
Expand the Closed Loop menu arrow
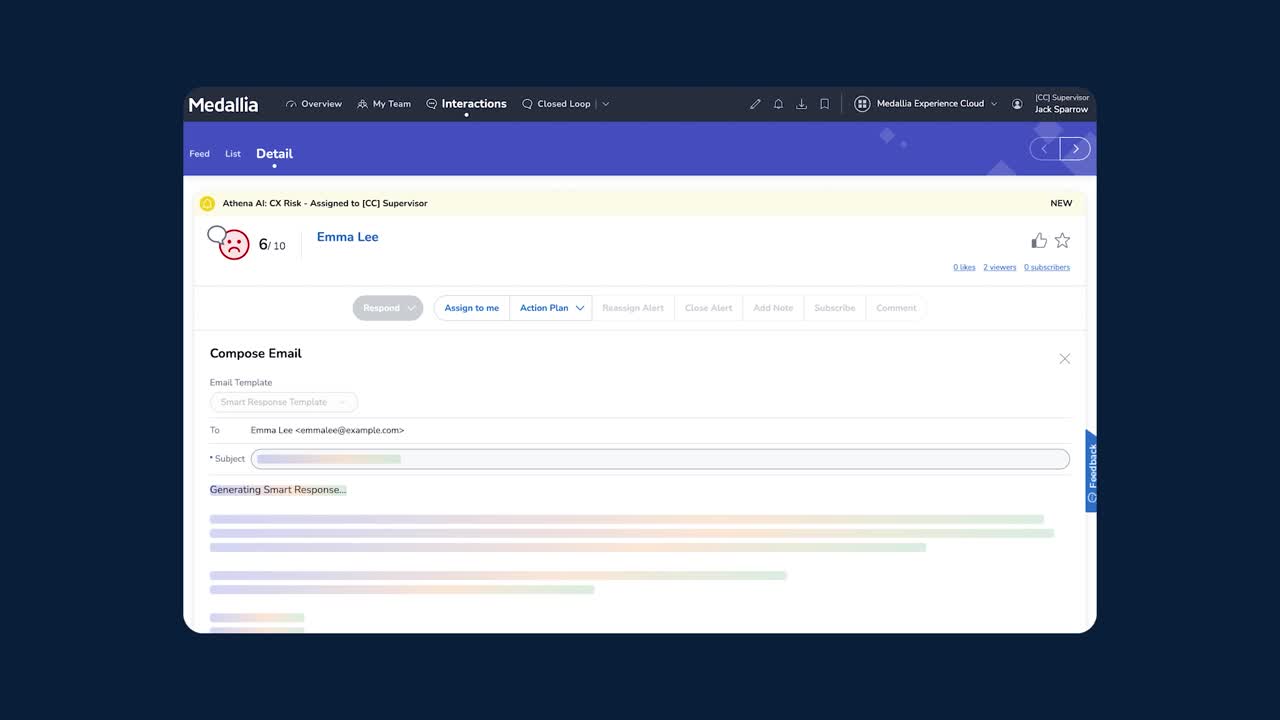[605, 104]
